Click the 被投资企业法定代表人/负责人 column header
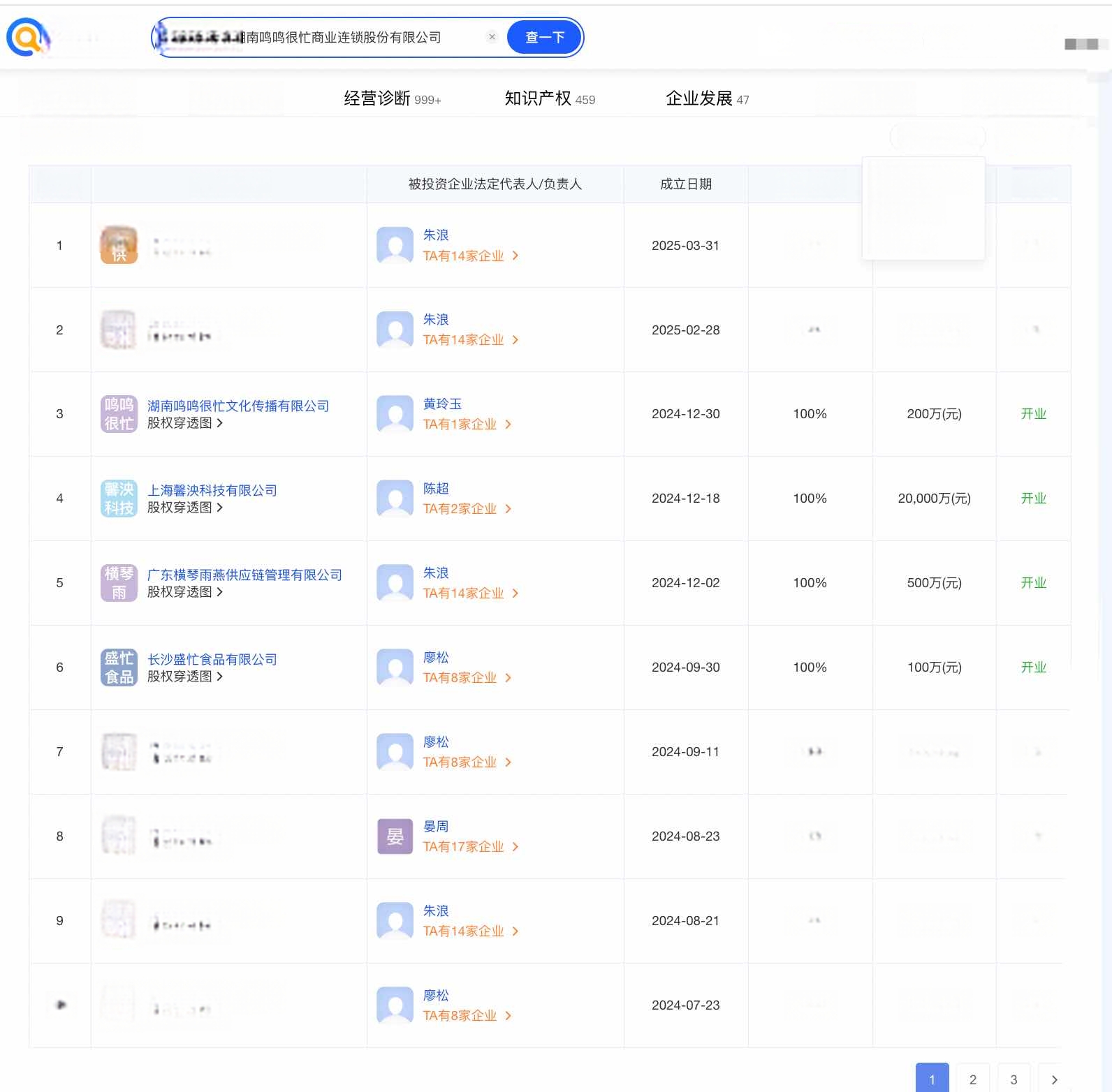 (x=495, y=184)
